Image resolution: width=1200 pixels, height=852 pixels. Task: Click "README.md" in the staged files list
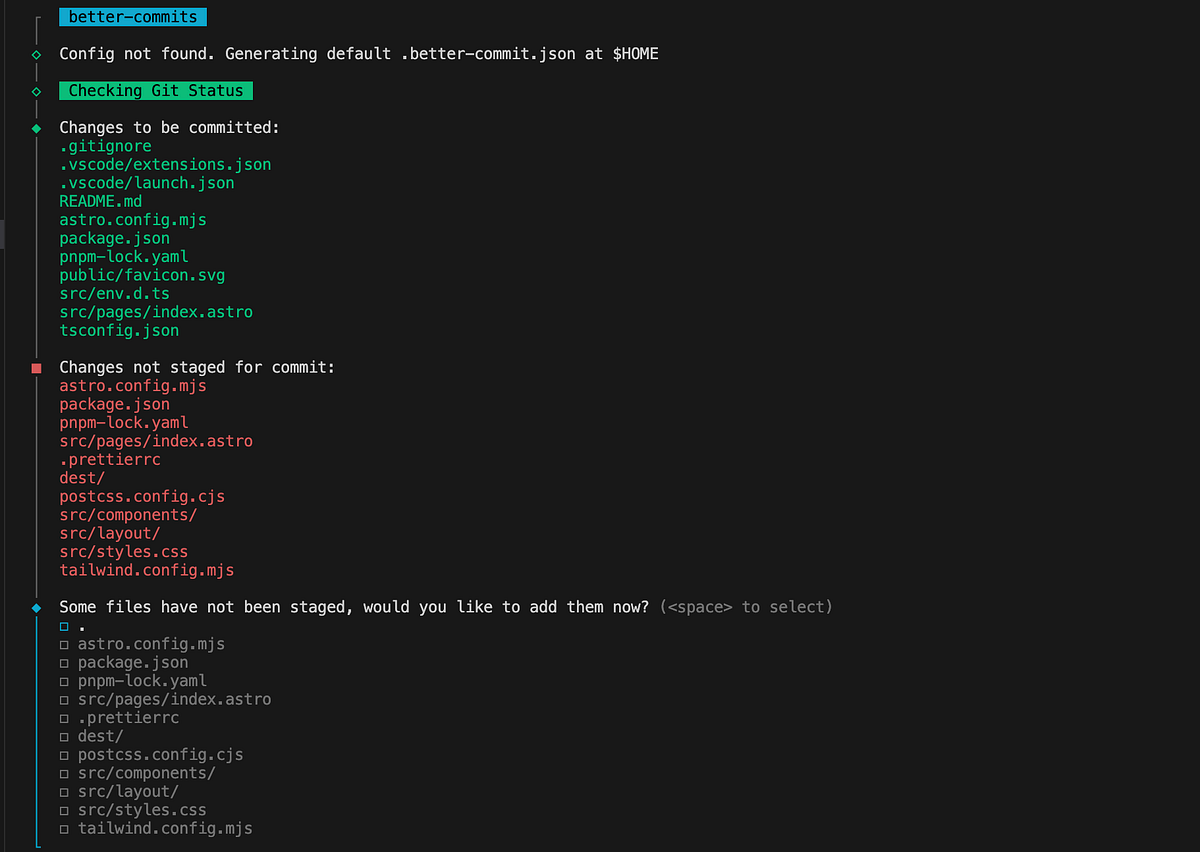(x=100, y=201)
